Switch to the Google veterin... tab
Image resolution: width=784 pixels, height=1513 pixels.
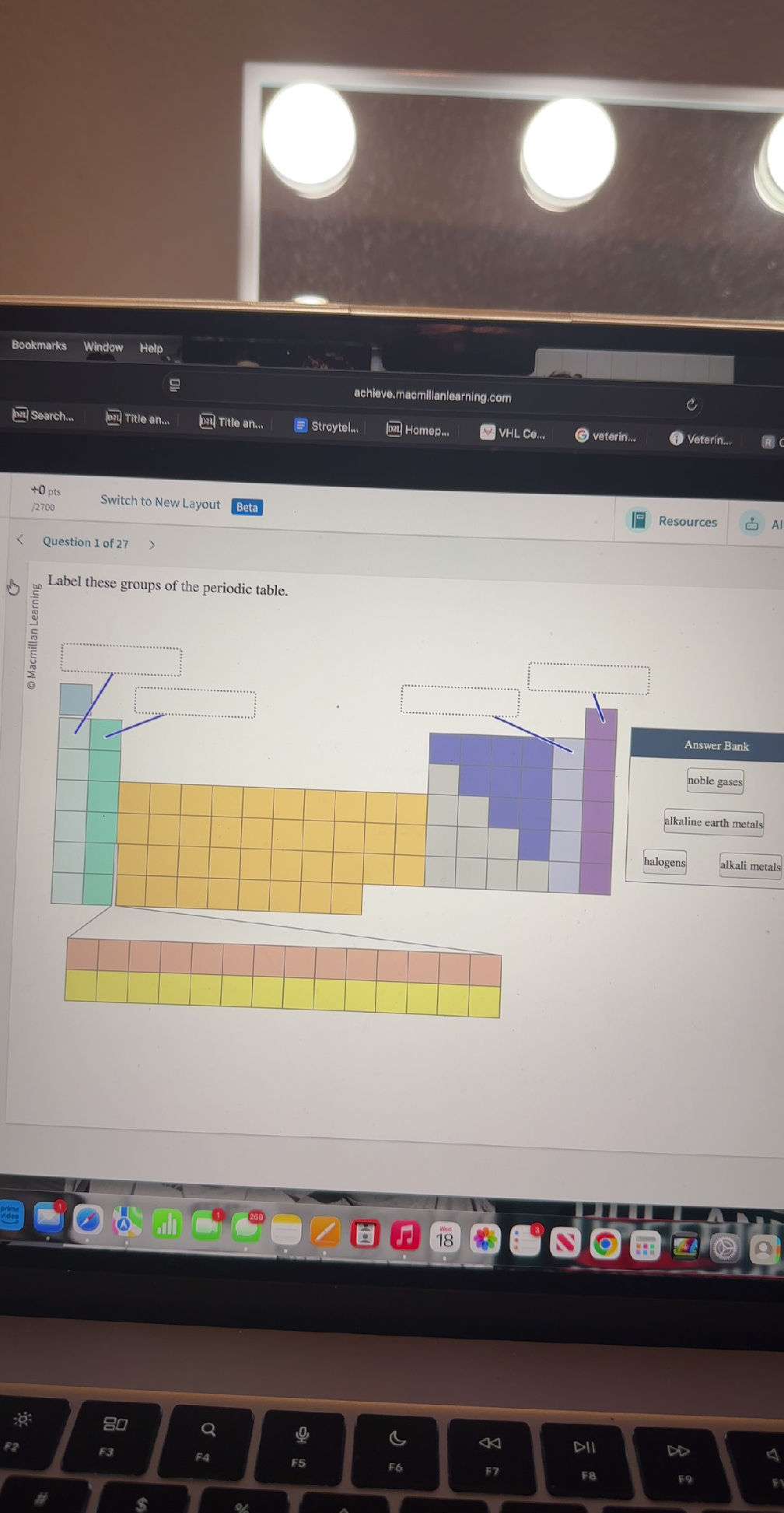[606, 436]
